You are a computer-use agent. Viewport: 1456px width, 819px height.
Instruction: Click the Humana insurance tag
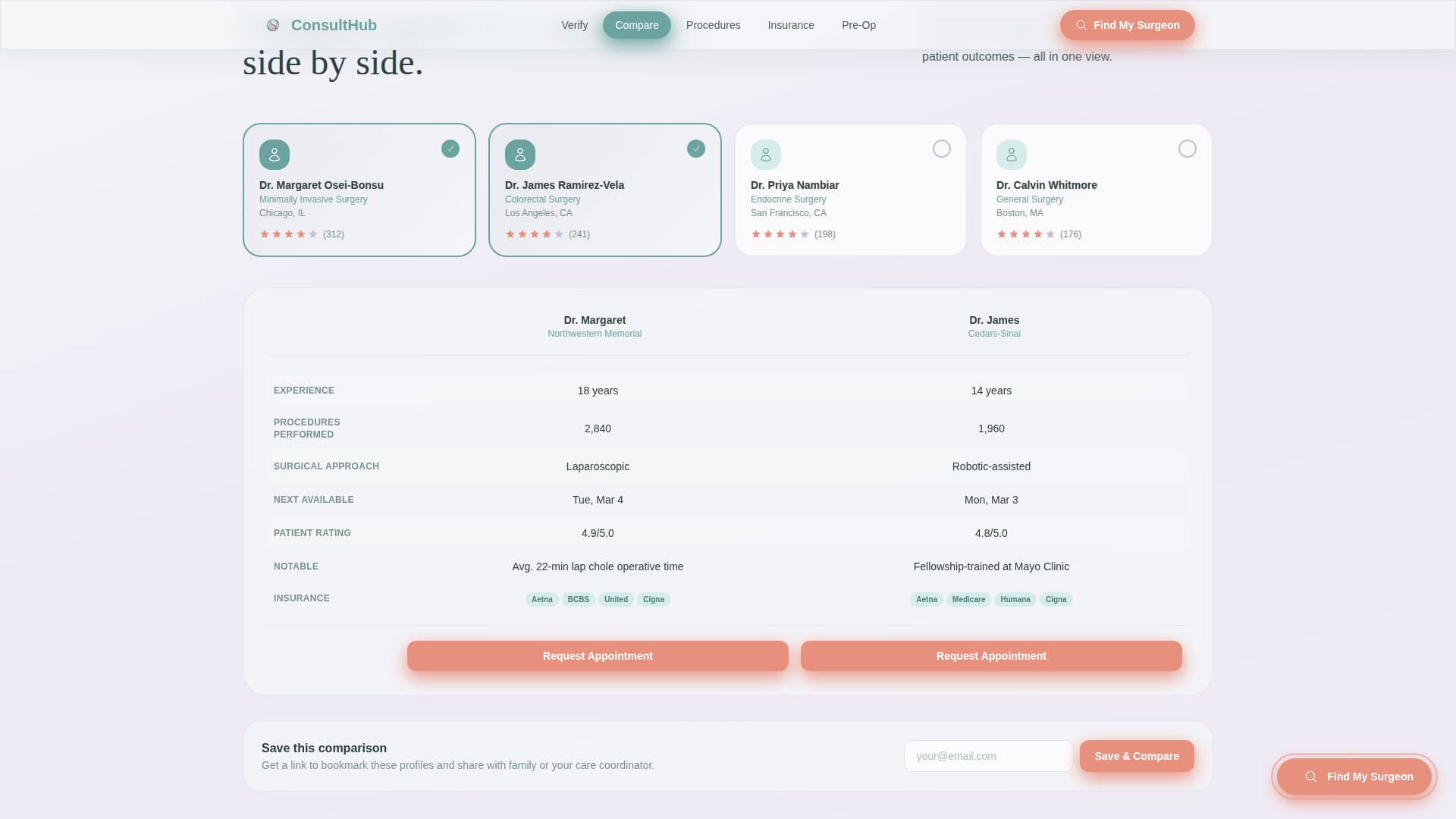coord(1015,599)
